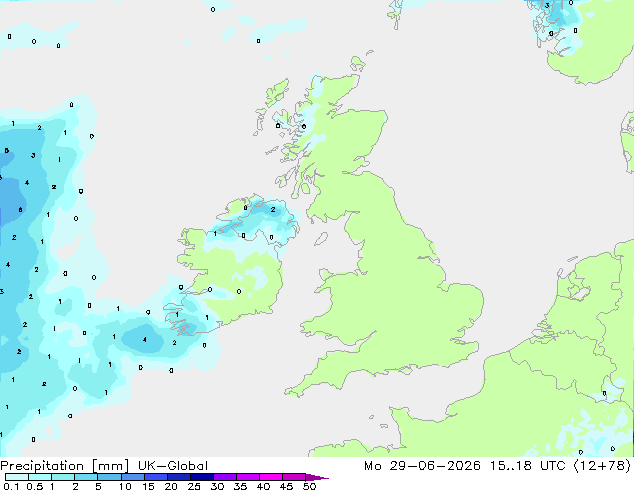Click the value '2' over Northern Ireland

(x=273, y=209)
